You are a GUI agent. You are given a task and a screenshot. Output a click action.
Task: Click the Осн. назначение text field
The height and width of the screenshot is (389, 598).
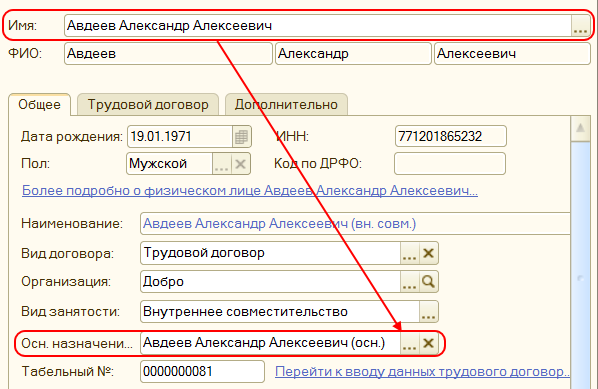point(270,343)
